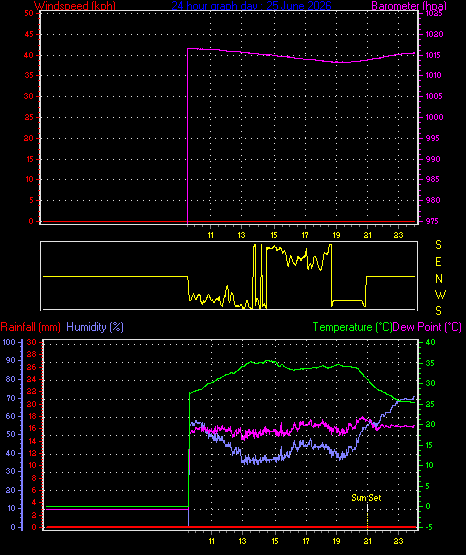Click hour 19 below the barometer graph
Viewport: 466px width, 555px height.
pyautogui.click(x=336, y=235)
